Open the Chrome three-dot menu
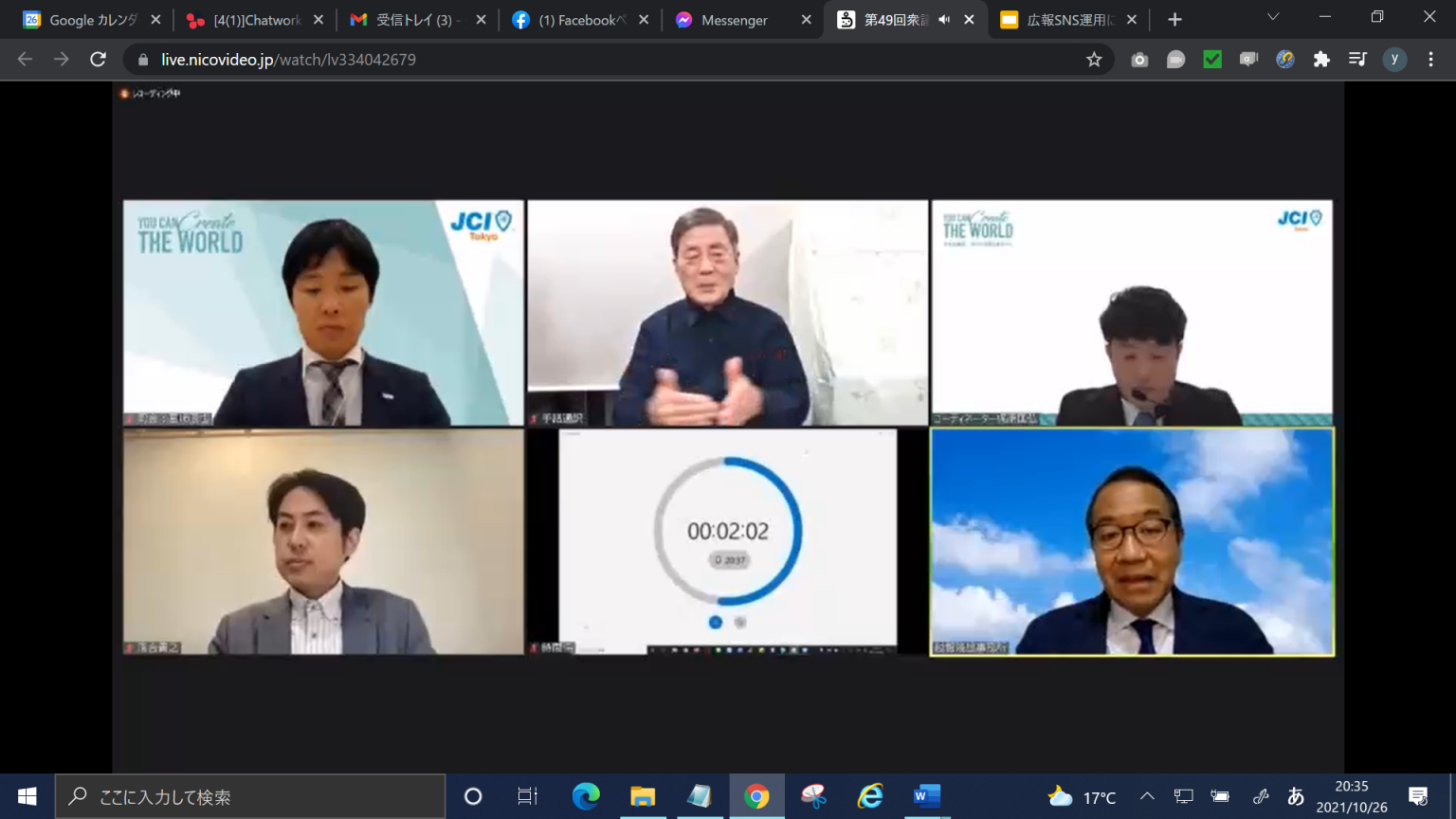 coord(1431,60)
